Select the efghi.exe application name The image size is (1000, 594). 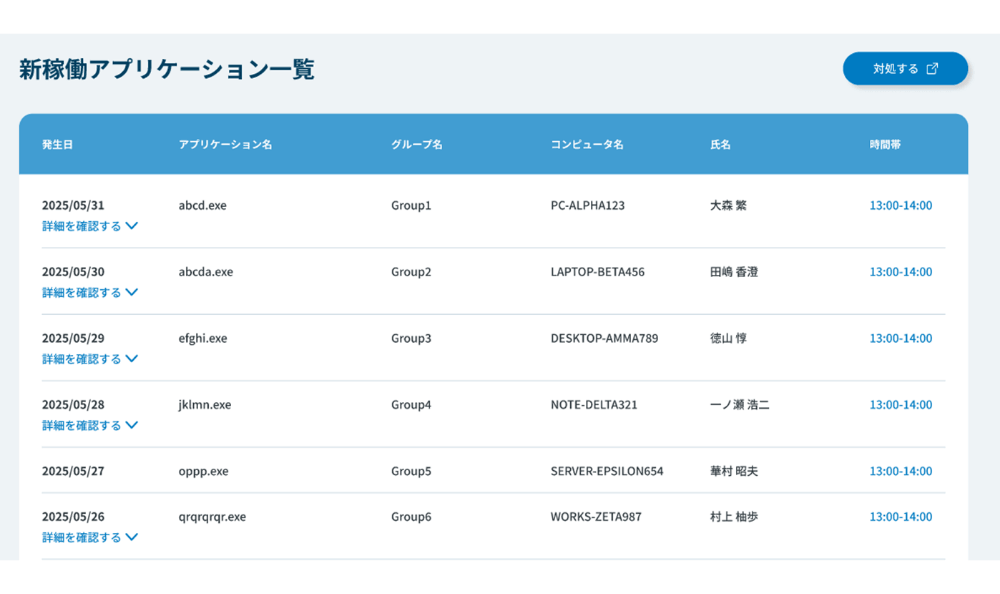pos(203,338)
